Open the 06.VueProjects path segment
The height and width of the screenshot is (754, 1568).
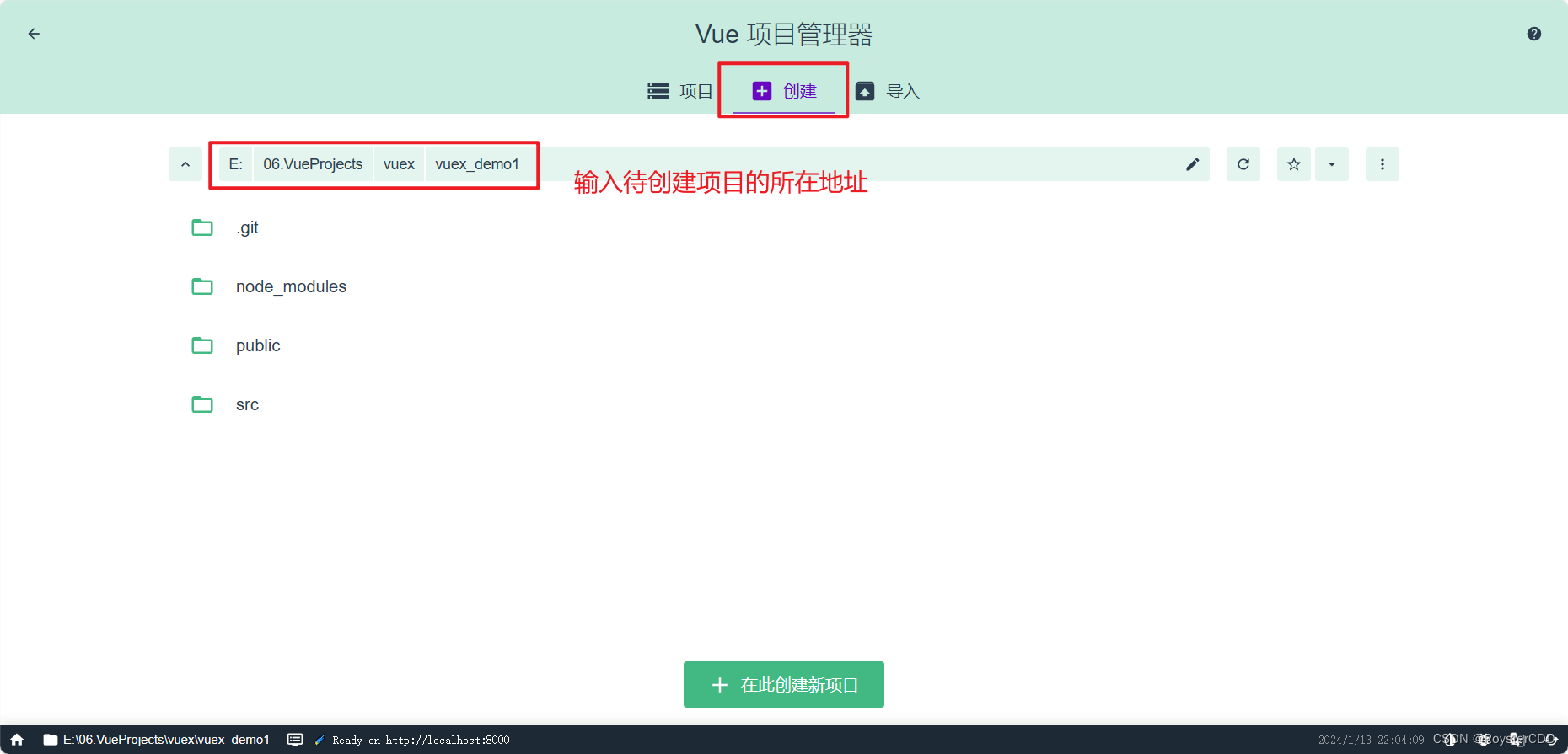313,164
